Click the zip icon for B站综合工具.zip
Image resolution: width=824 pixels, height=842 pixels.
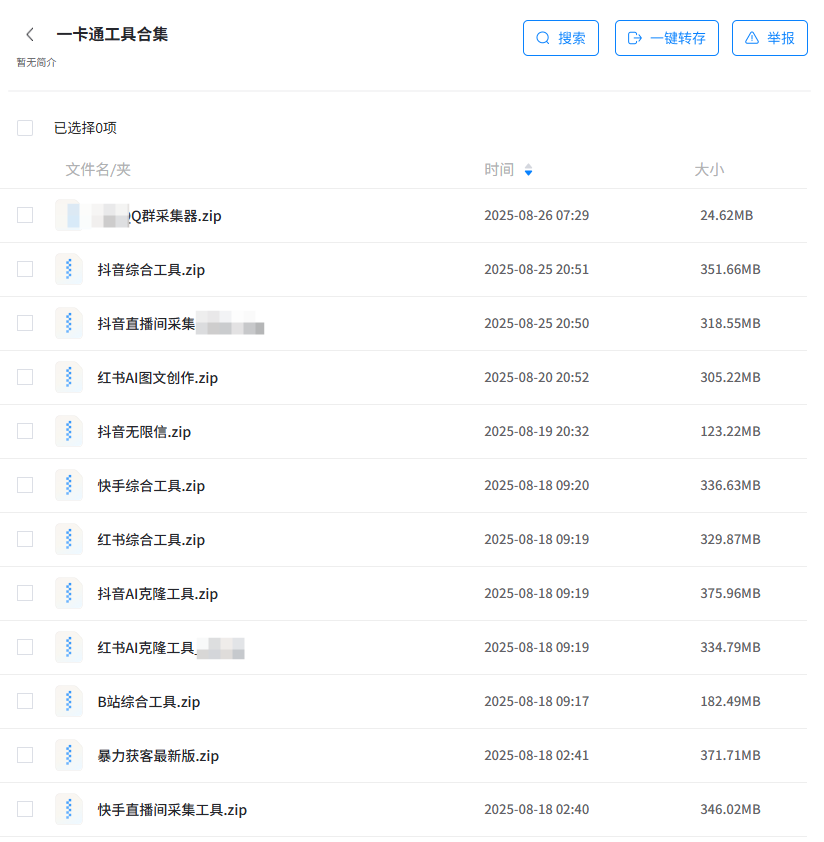68,701
